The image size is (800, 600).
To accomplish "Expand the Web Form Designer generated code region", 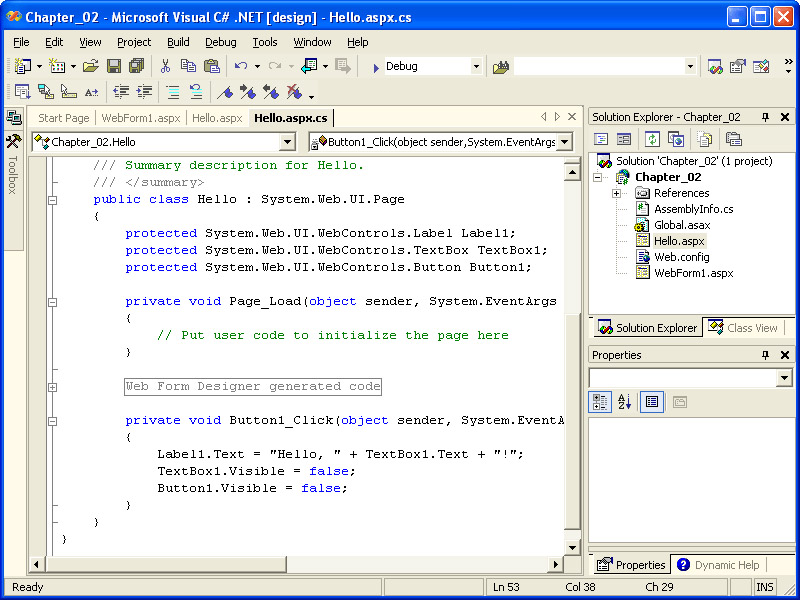I will pos(52,386).
